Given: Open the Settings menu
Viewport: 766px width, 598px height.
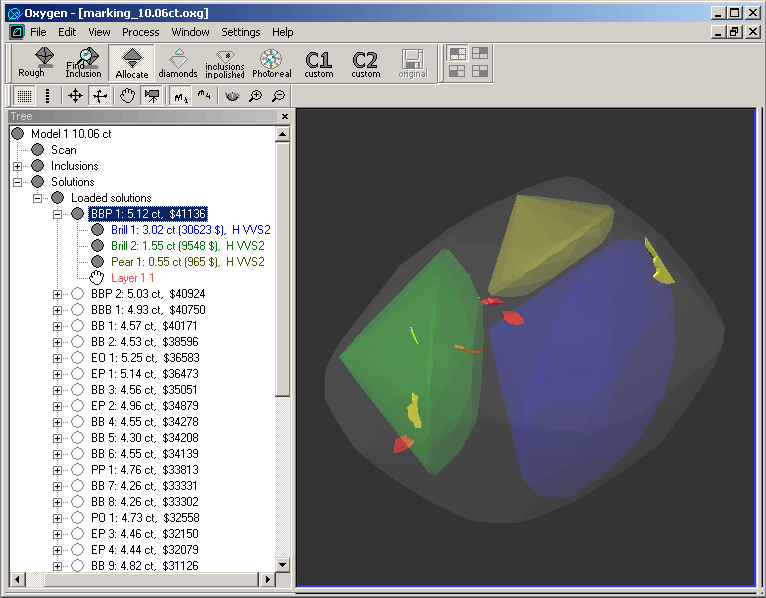Looking at the screenshot, I should click(240, 32).
